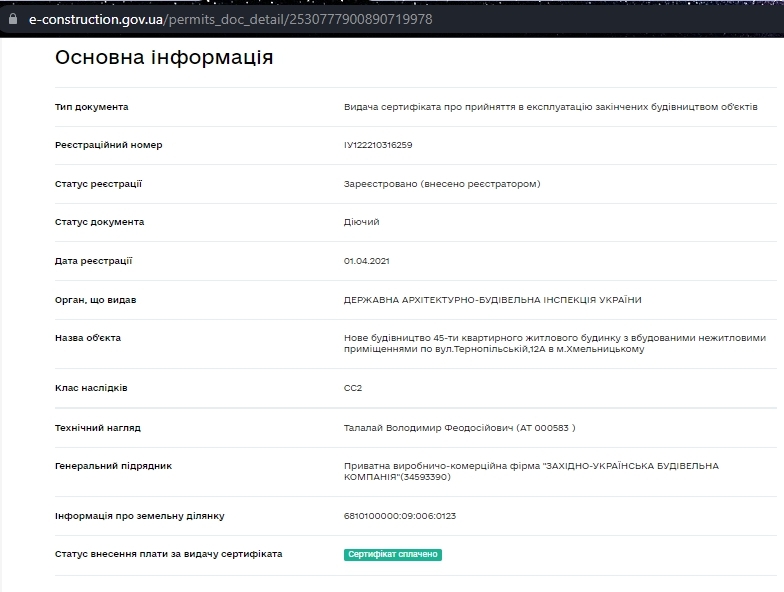The width and height of the screenshot is (784, 592).
Task: Click the 'Клас наслідків' label
Action: [91, 388]
